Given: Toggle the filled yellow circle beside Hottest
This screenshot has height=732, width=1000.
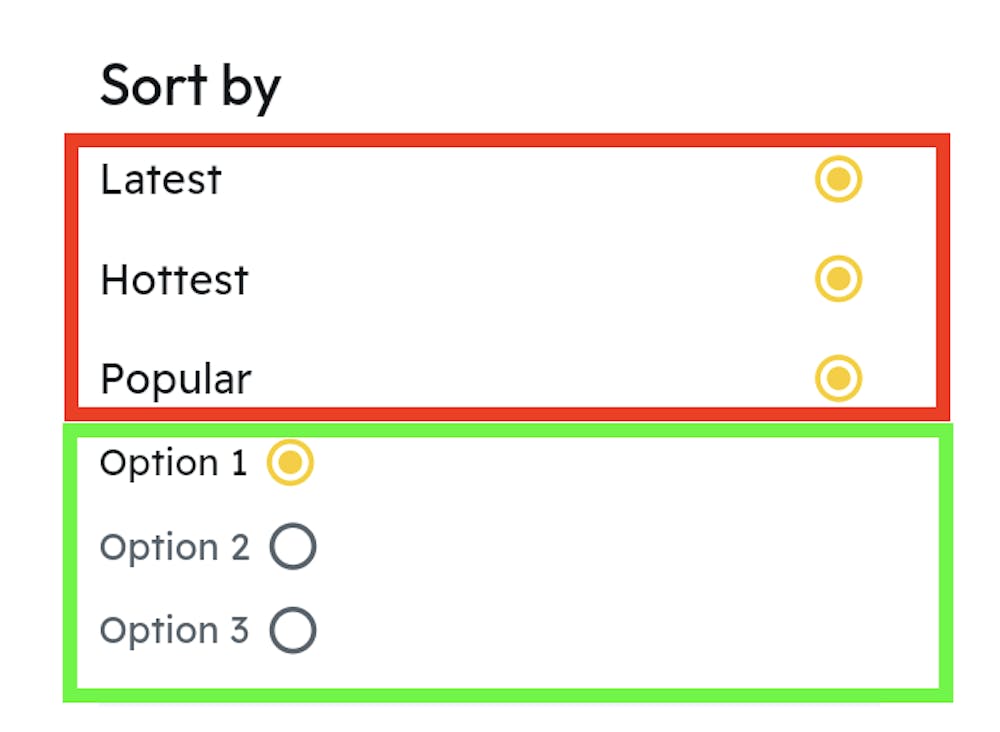Looking at the screenshot, I should pos(838,280).
